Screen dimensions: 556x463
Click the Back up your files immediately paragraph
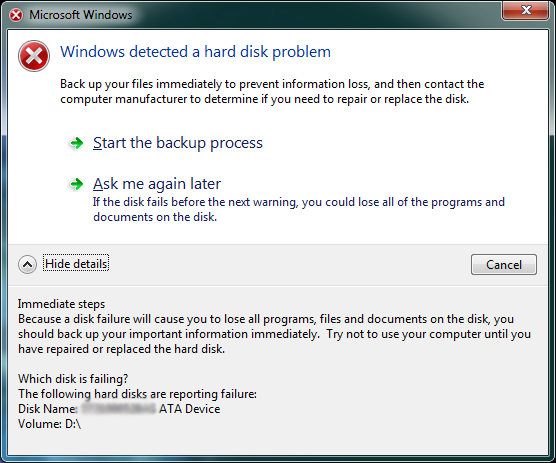(x=272, y=91)
